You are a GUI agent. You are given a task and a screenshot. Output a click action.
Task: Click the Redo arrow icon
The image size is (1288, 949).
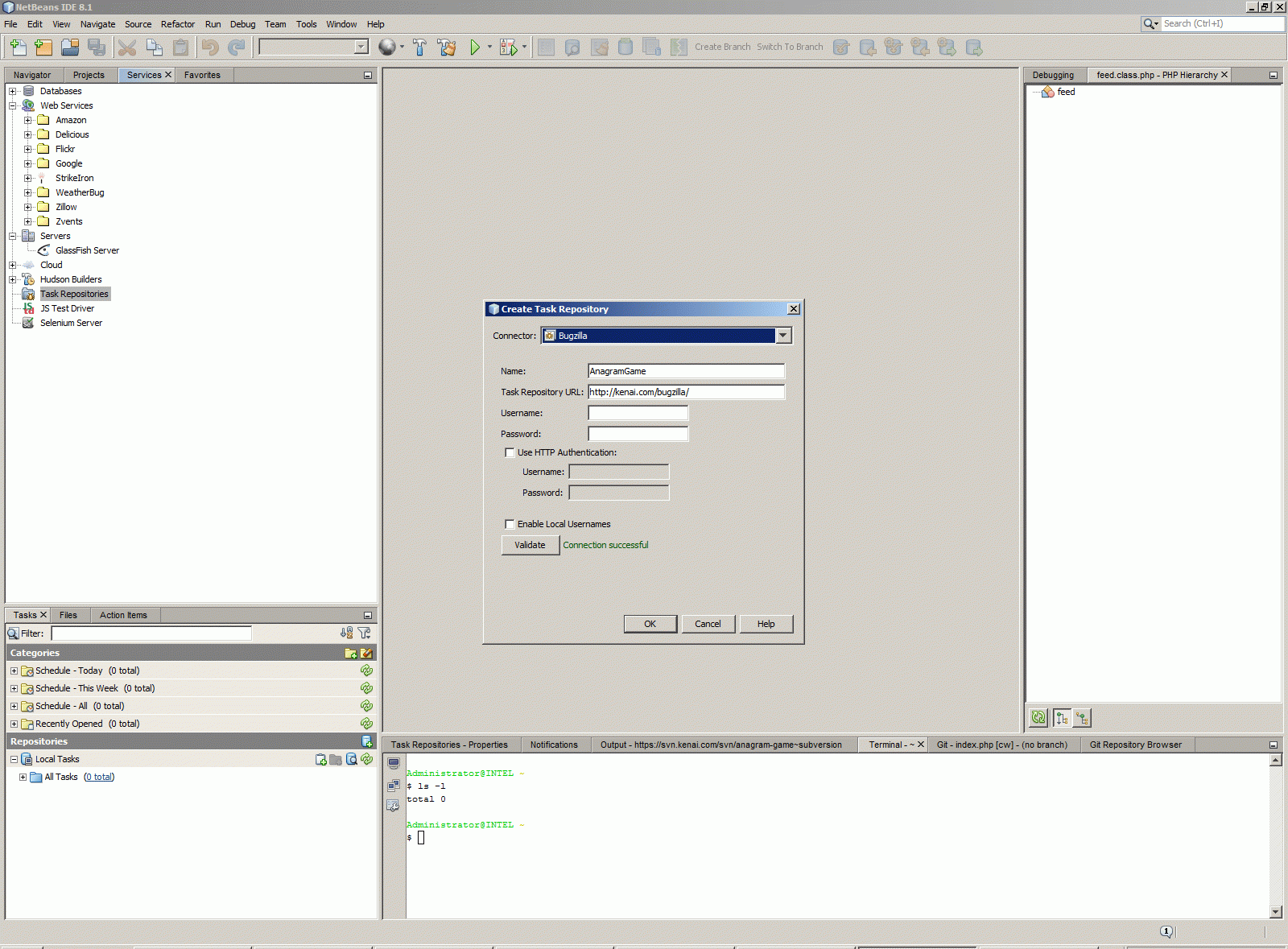[x=237, y=47]
